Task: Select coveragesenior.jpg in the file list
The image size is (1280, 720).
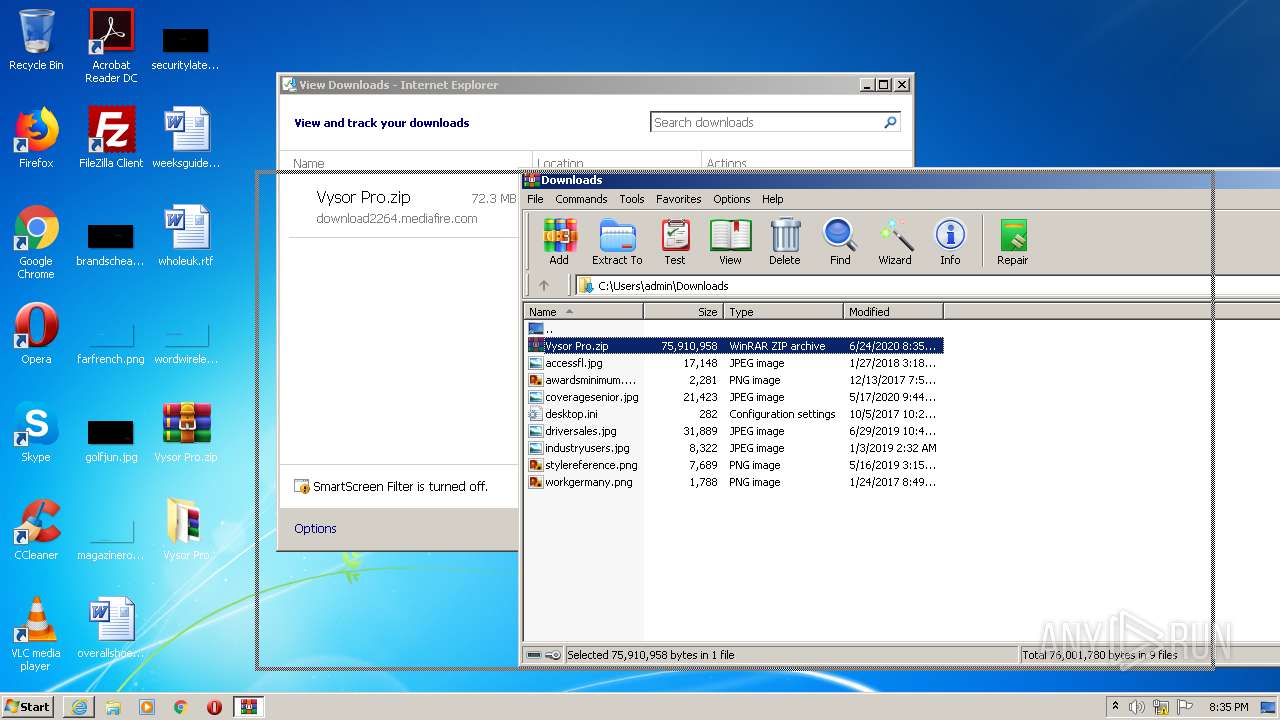Action: coord(735,397)
